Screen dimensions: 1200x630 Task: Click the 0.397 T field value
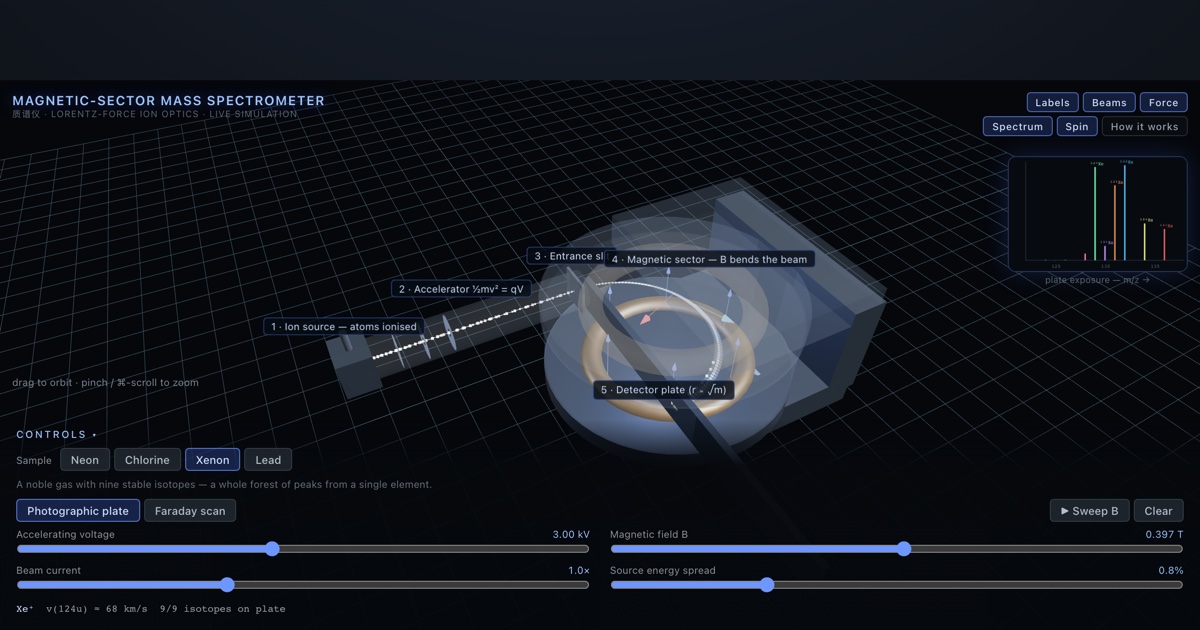(x=1165, y=535)
